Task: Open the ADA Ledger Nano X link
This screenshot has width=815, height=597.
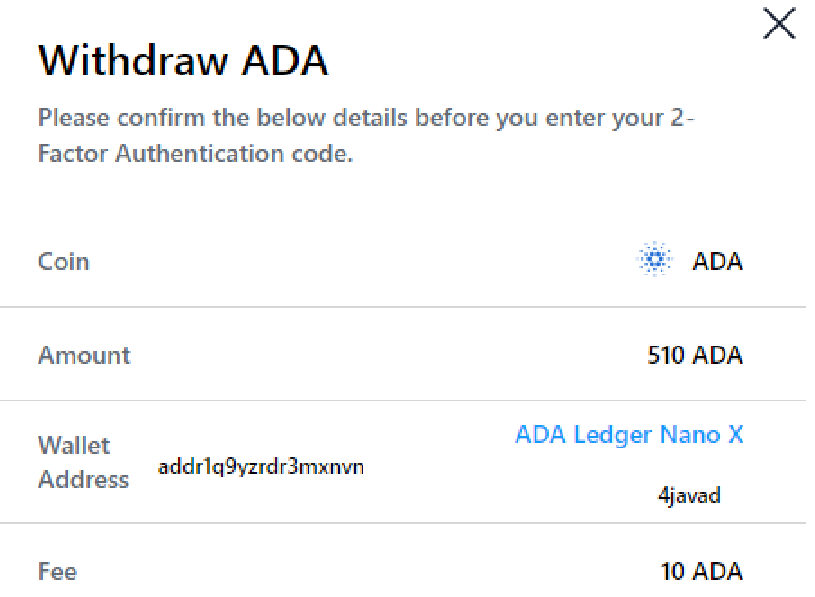Action: [629, 435]
